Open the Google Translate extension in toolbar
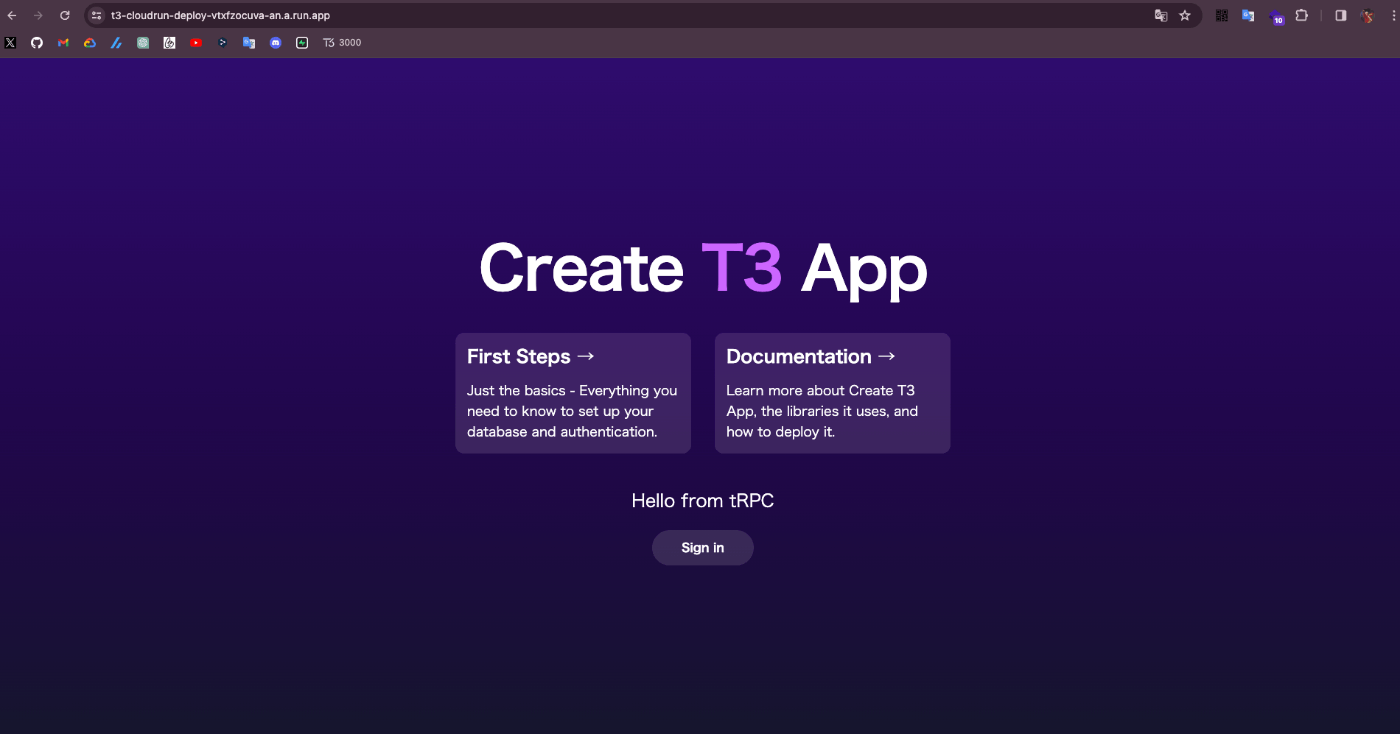Viewport: 1400px width, 734px height. (x=1248, y=16)
